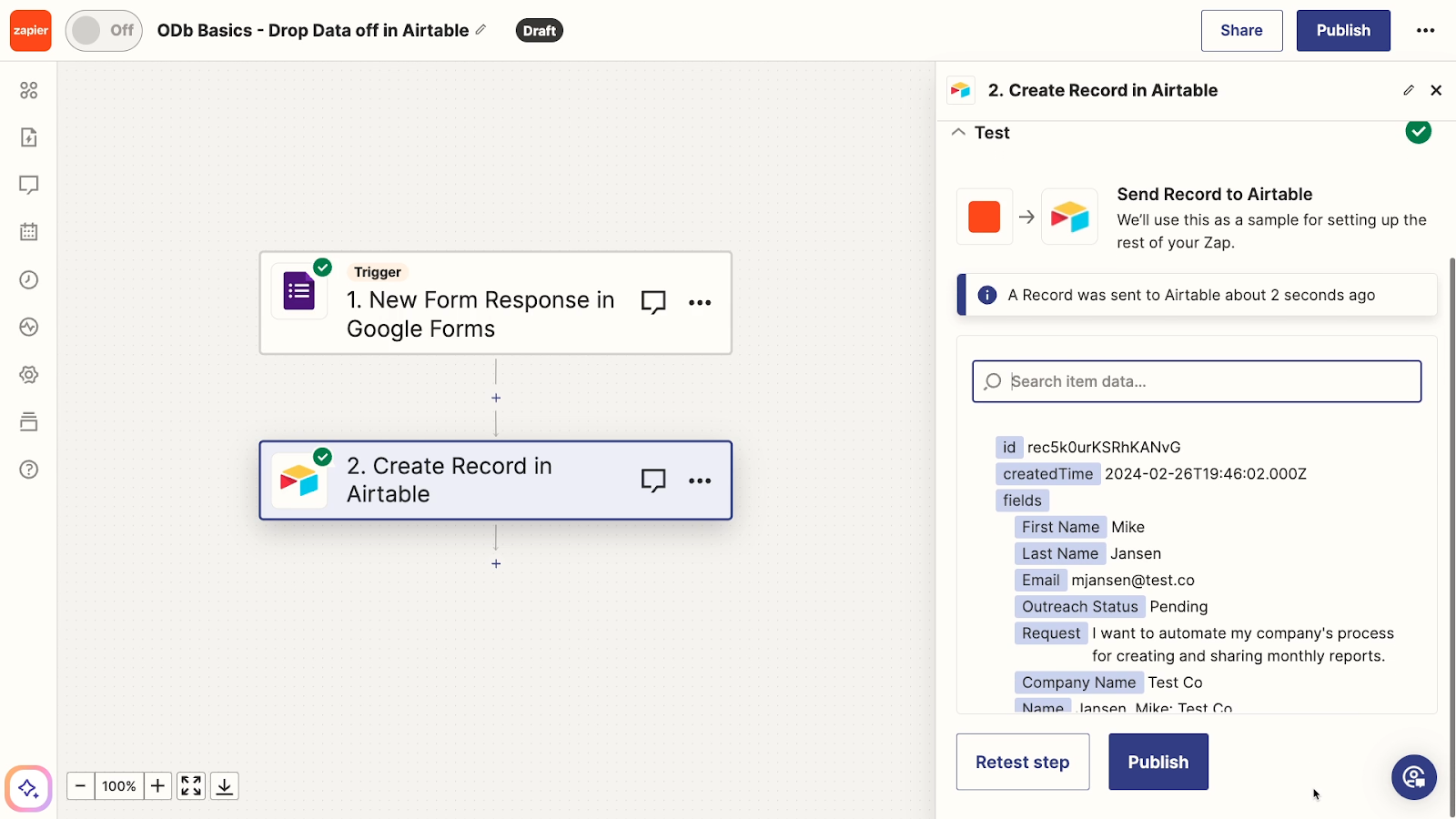Click the Last Name field label
This screenshot has width=1456, height=819.
[1060, 553]
